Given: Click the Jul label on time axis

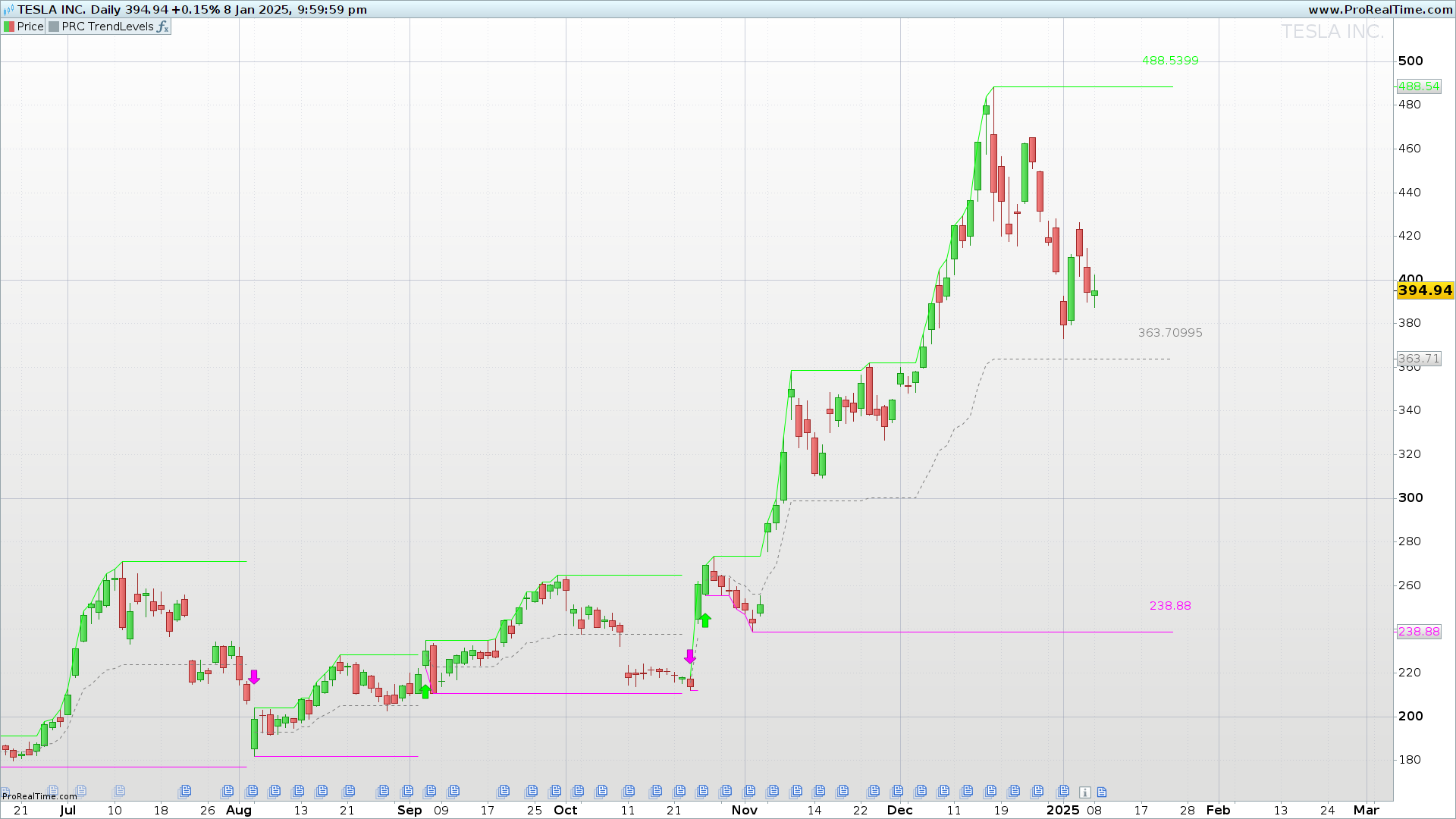Looking at the screenshot, I should point(67,810).
